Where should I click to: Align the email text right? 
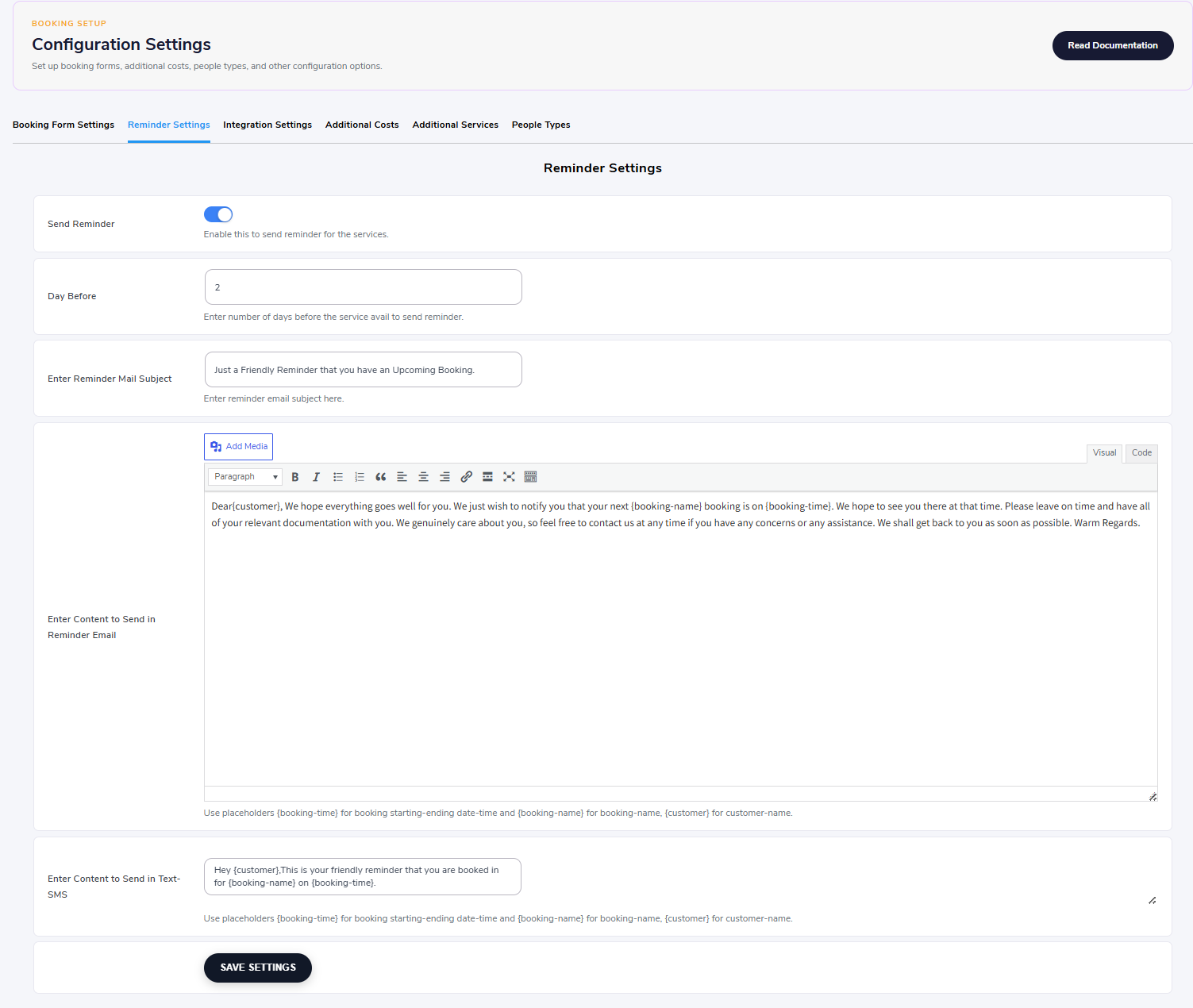pos(445,477)
